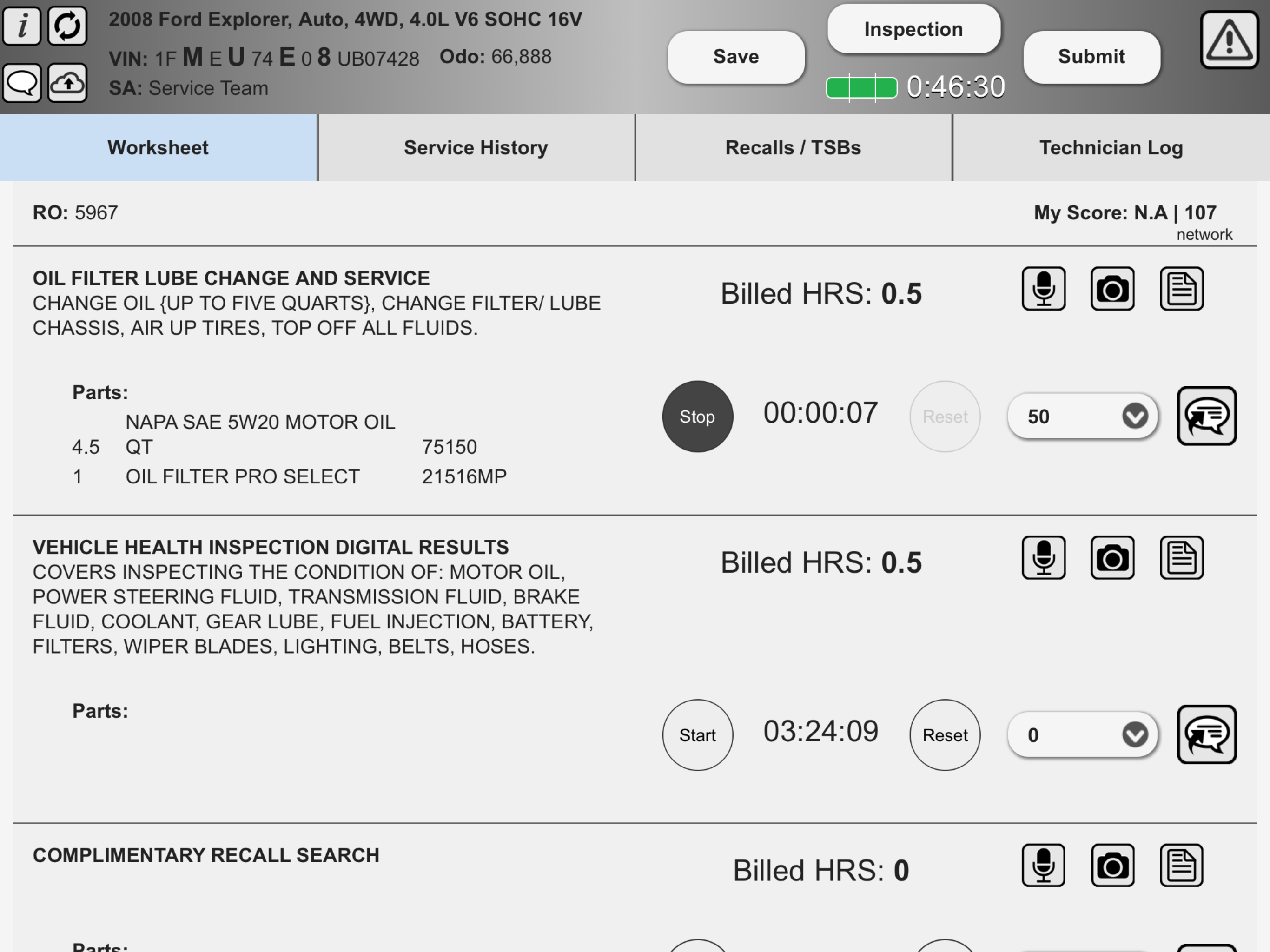1270x952 pixels.
Task: Click part number 21516MP
Action: pos(464,476)
